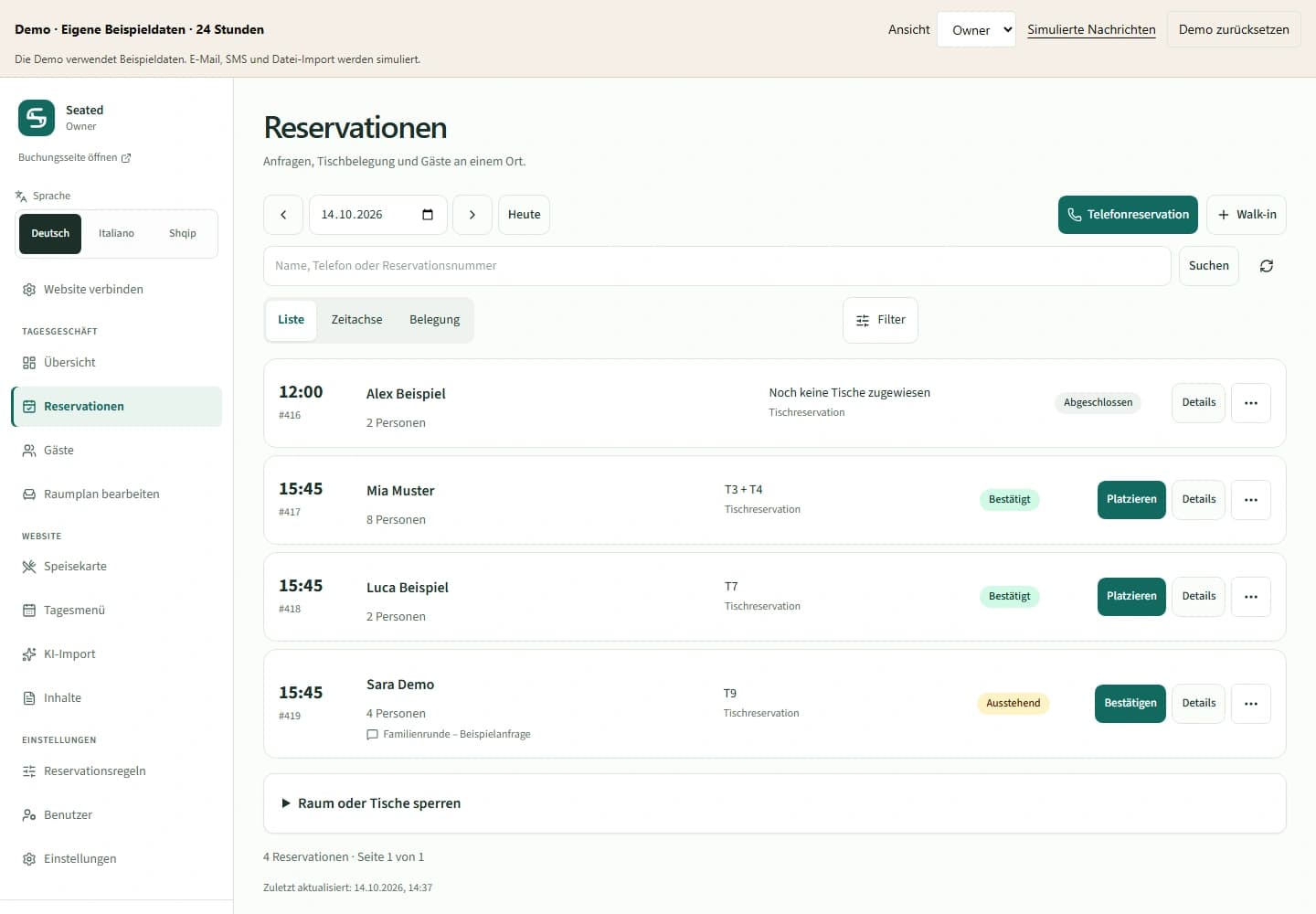Screen dimensions: 1316x914
Task: Click the refresh icon next to Suchen
Action: click(1267, 266)
